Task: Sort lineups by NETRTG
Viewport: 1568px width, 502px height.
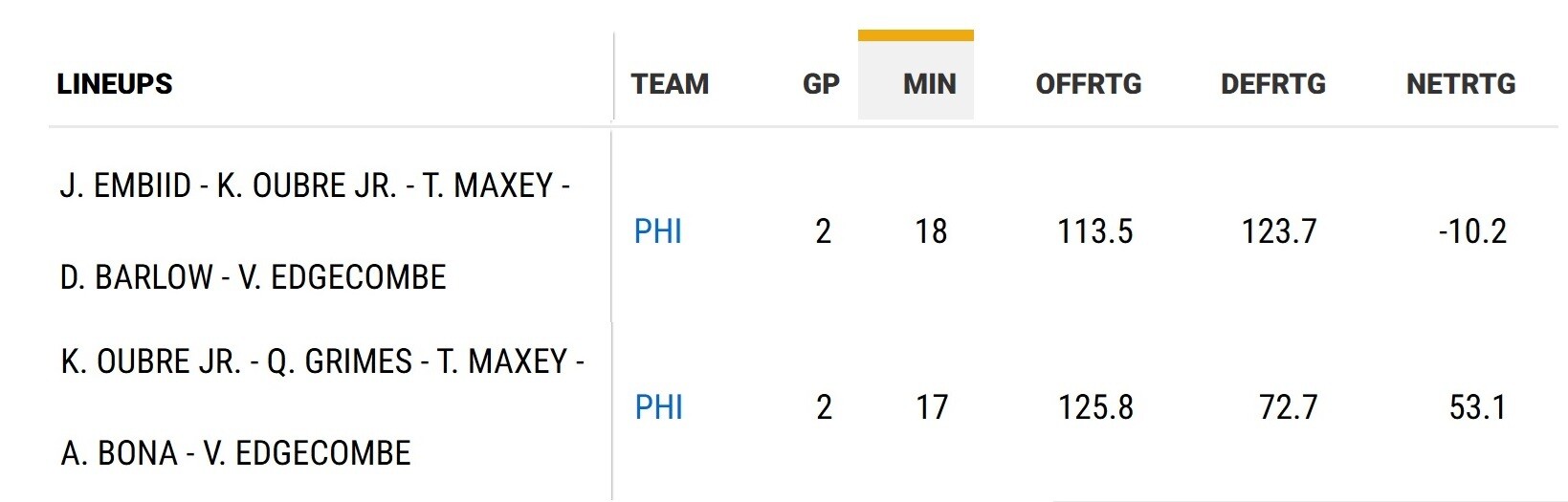Action: [1461, 84]
